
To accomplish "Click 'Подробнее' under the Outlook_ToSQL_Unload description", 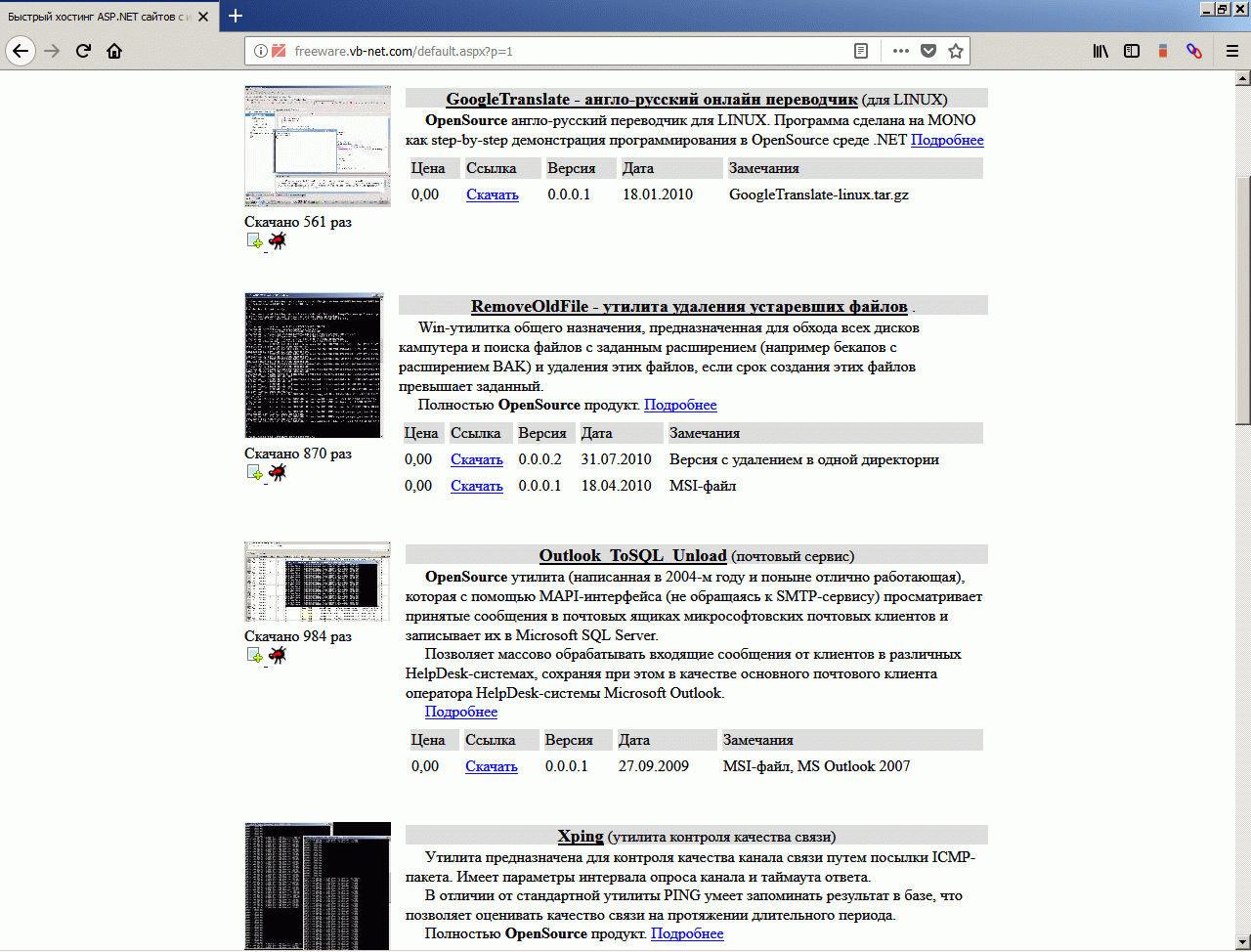I will 461,712.
